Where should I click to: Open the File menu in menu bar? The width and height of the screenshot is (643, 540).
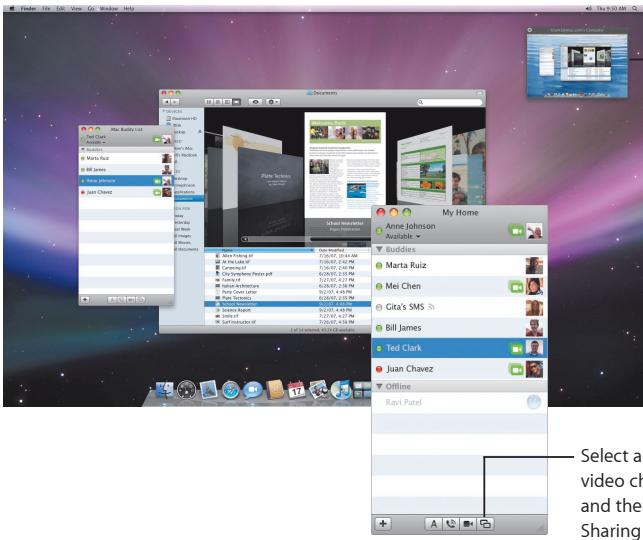[x=46, y=8]
